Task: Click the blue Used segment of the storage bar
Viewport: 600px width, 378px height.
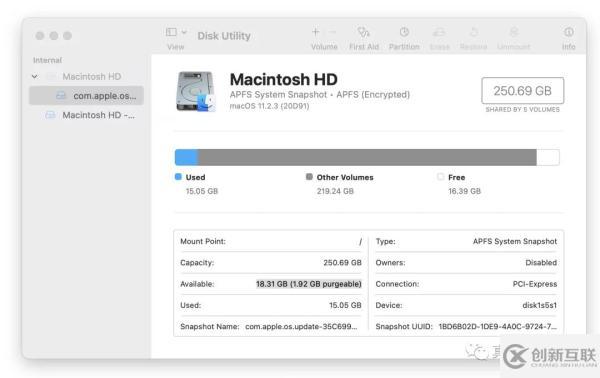Action: (x=186, y=157)
